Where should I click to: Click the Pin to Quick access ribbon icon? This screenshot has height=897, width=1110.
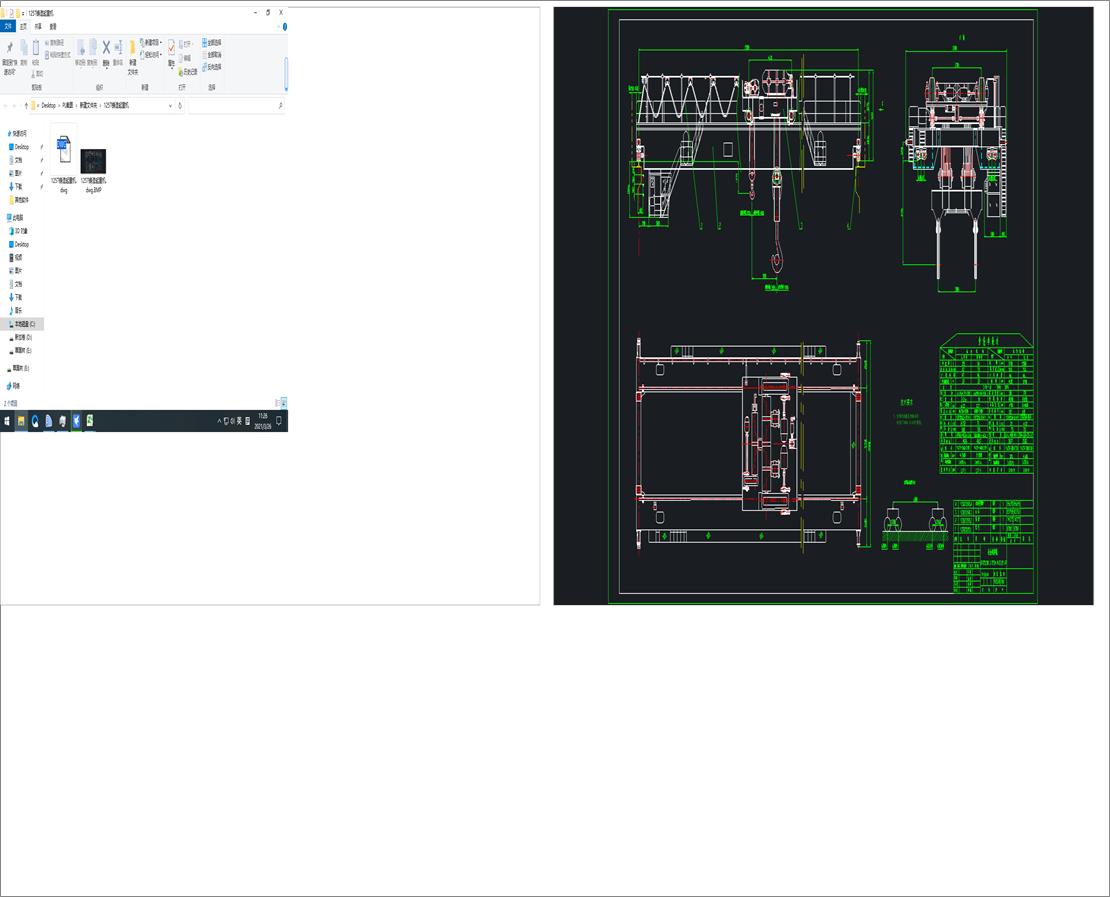[9, 47]
